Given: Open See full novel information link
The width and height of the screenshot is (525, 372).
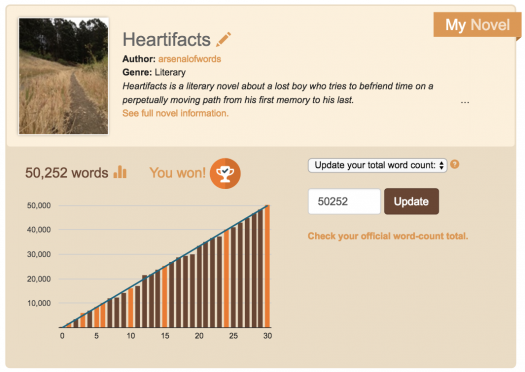Looking at the screenshot, I should 175,113.
